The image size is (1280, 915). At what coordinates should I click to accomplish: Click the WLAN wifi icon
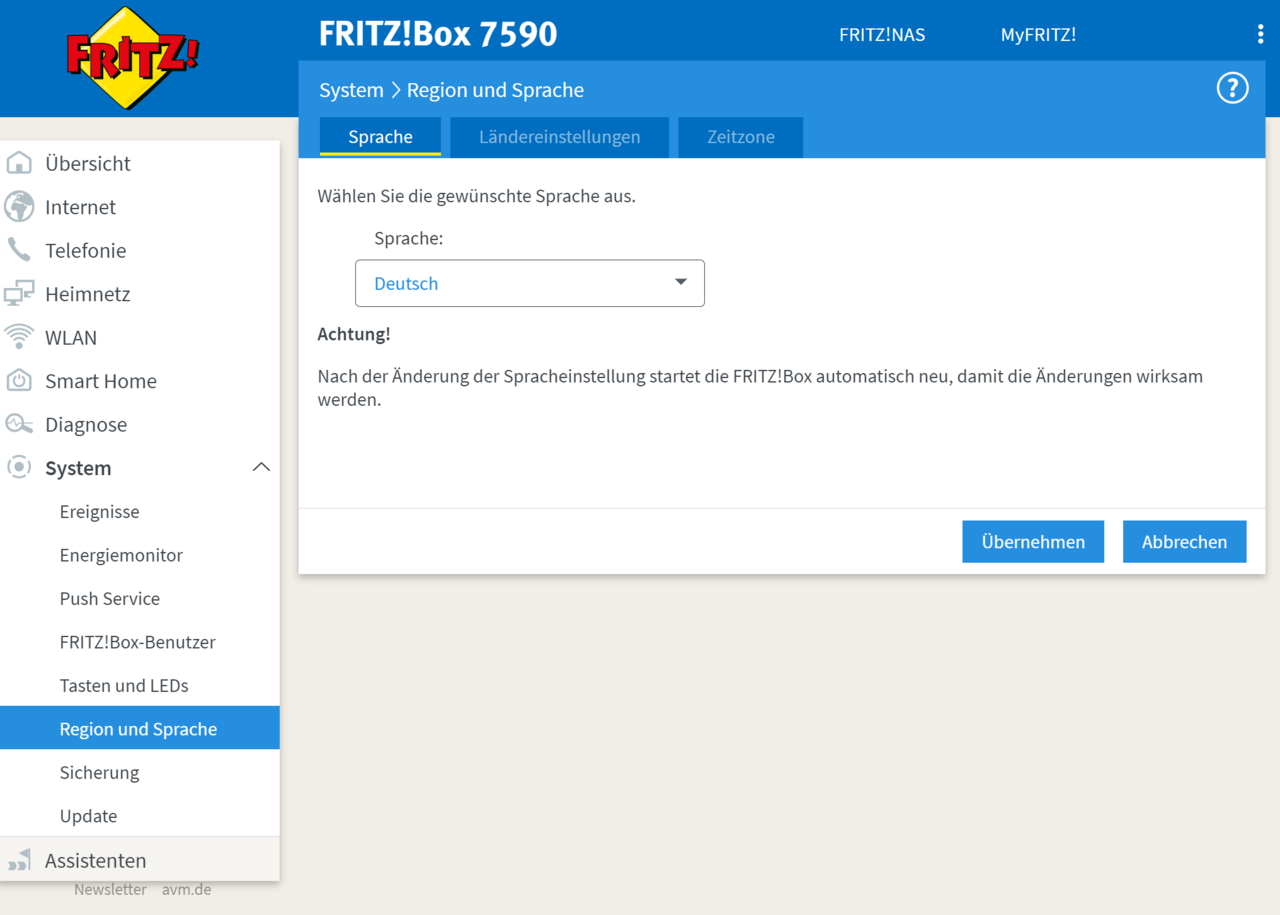pos(19,337)
